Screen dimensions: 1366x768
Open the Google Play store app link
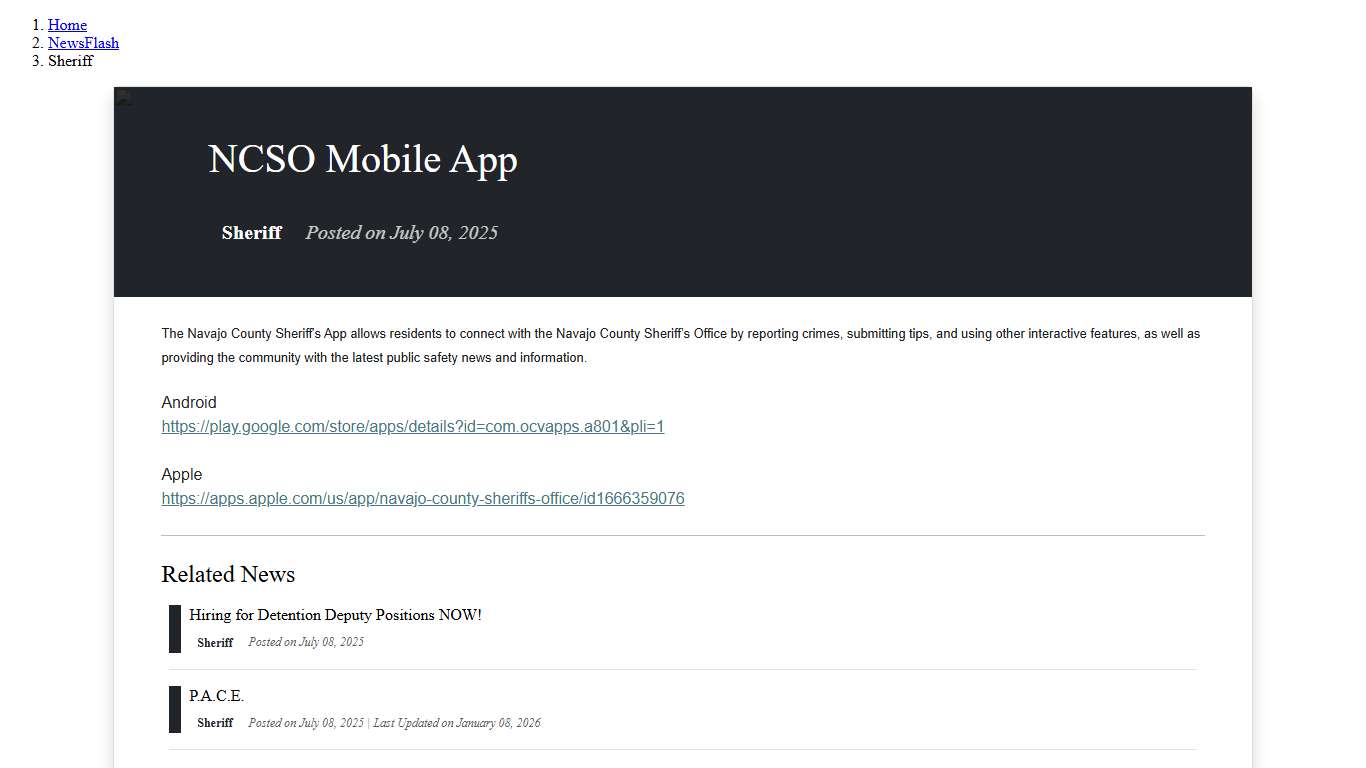tap(412, 426)
